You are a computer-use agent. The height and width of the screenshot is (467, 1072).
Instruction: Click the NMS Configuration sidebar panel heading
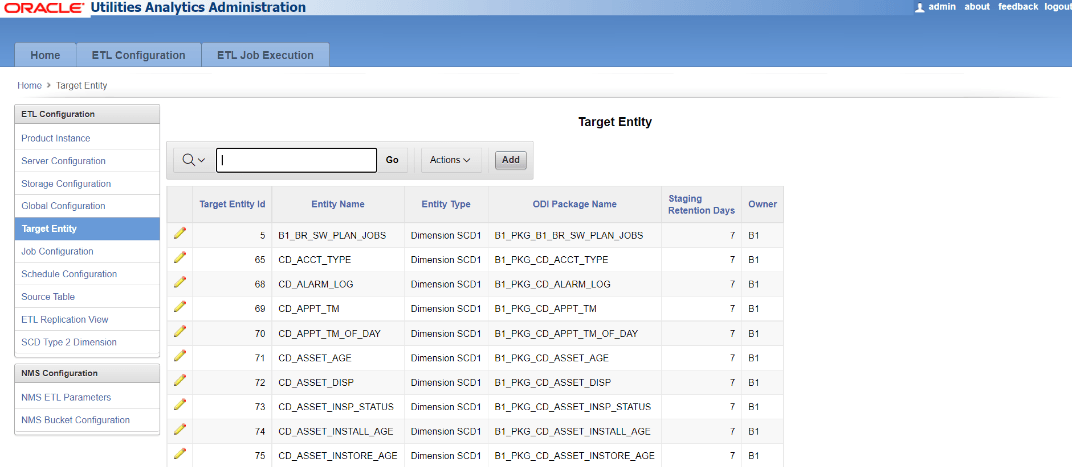click(x=87, y=373)
